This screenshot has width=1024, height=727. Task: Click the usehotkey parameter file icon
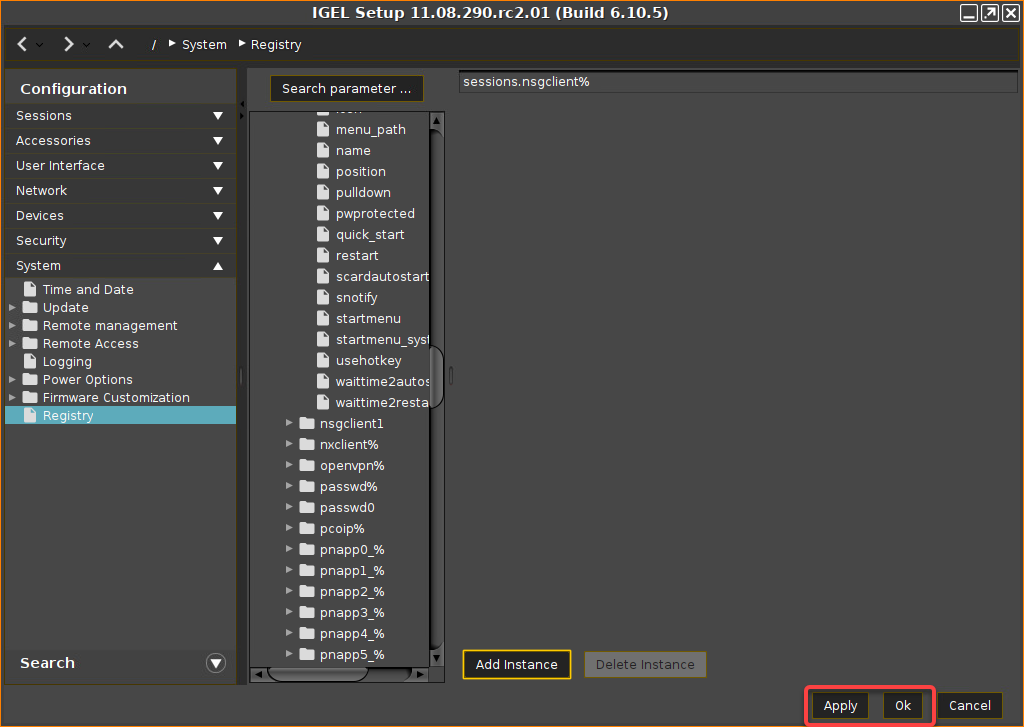pyautogui.click(x=323, y=360)
